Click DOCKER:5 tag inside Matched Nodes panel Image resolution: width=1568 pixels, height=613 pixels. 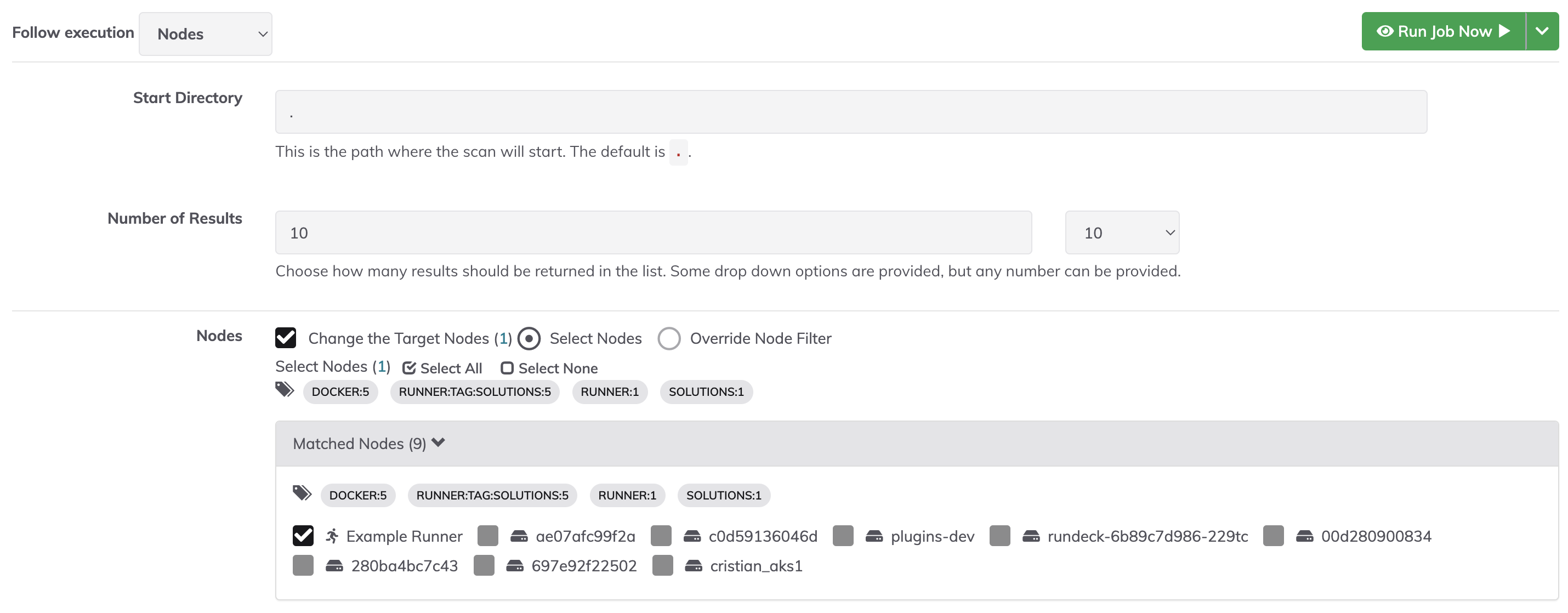tap(358, 495)
